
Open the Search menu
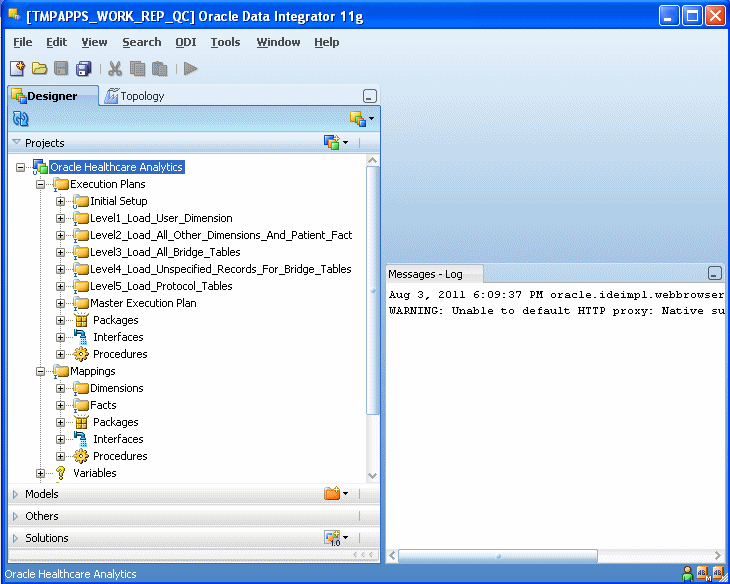click(142, 42)
